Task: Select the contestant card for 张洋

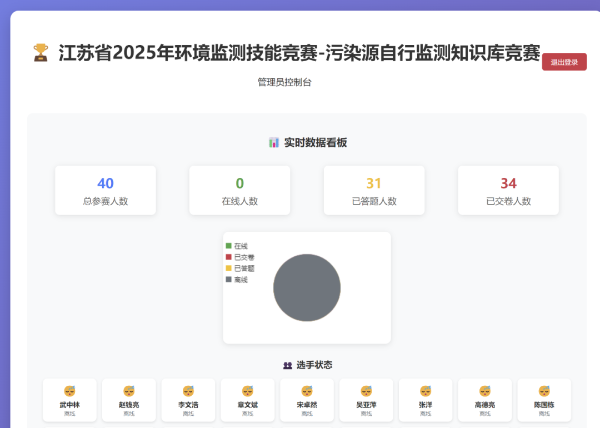Action: pyautogui.click(x=426, y=399)
